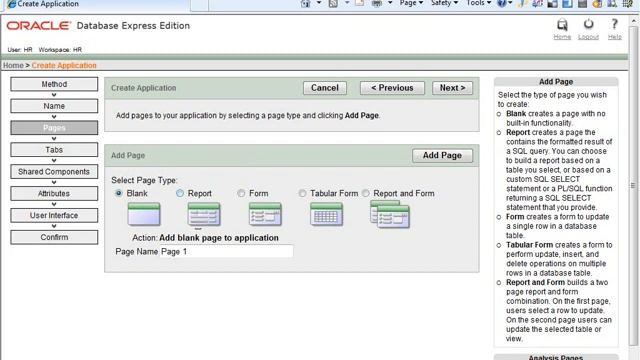The image size is (640, 360).
Task: Go to the Attributes wizard step
Action: pos(54,193)
